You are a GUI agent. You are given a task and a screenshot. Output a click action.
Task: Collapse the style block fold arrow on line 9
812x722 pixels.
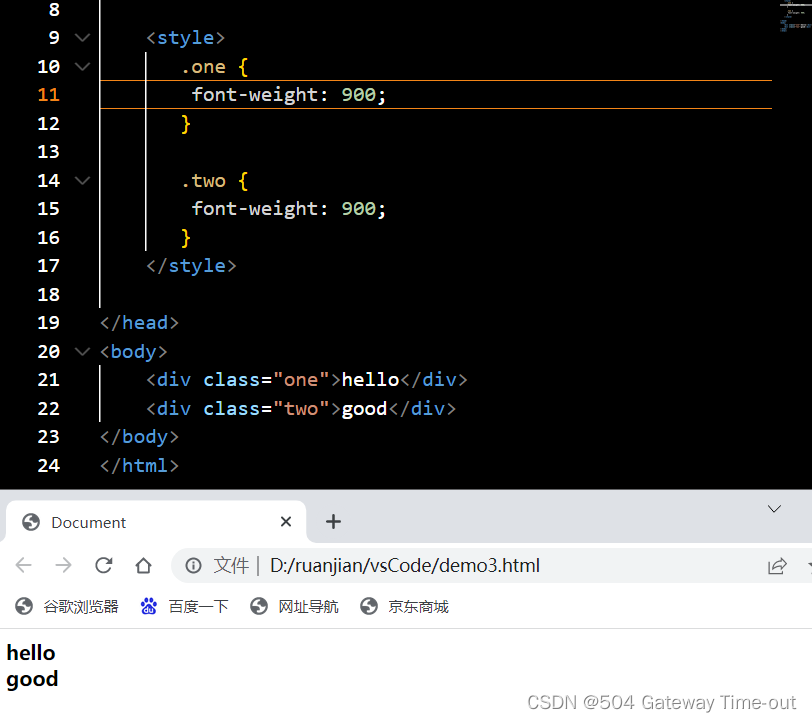(82, 37)
